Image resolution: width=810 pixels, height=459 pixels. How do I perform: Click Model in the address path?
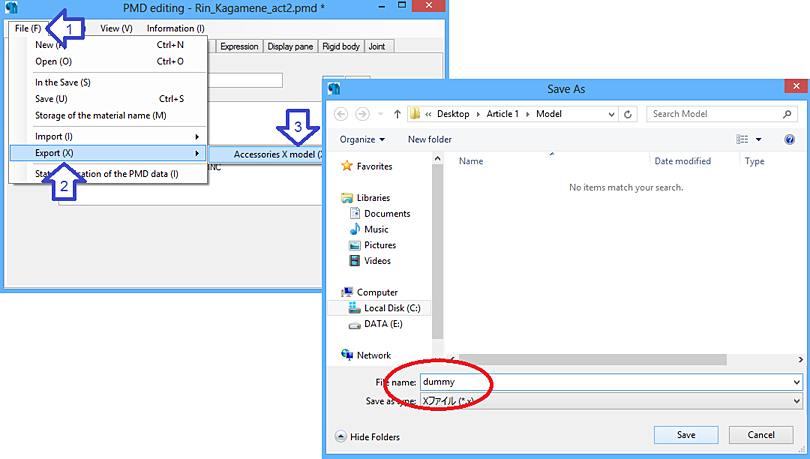pos(549,114)
